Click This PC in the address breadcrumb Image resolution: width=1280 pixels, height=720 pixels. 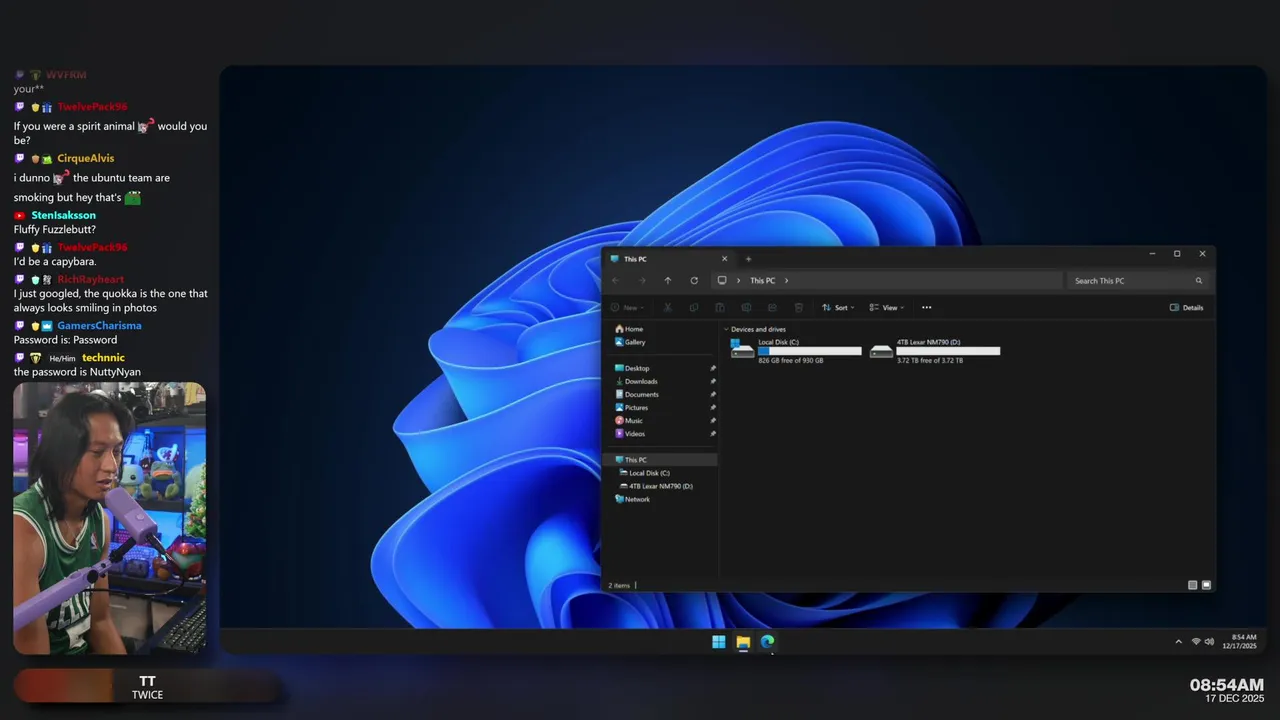pos(763,281)
